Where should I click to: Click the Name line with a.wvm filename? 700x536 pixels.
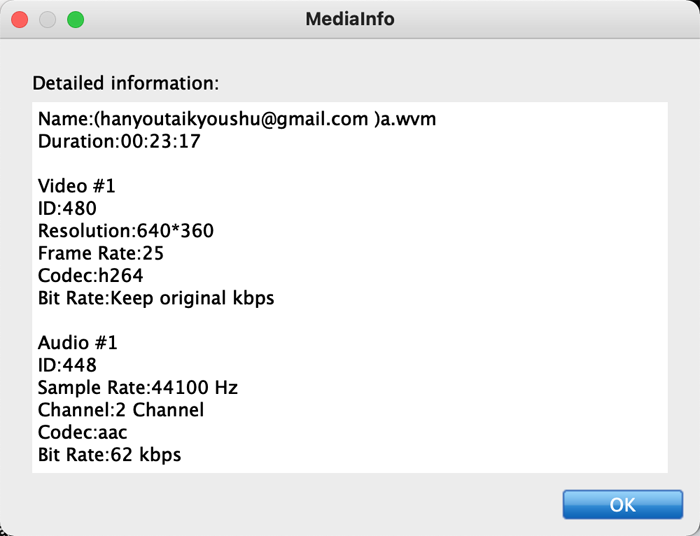(x=237, y=119)
